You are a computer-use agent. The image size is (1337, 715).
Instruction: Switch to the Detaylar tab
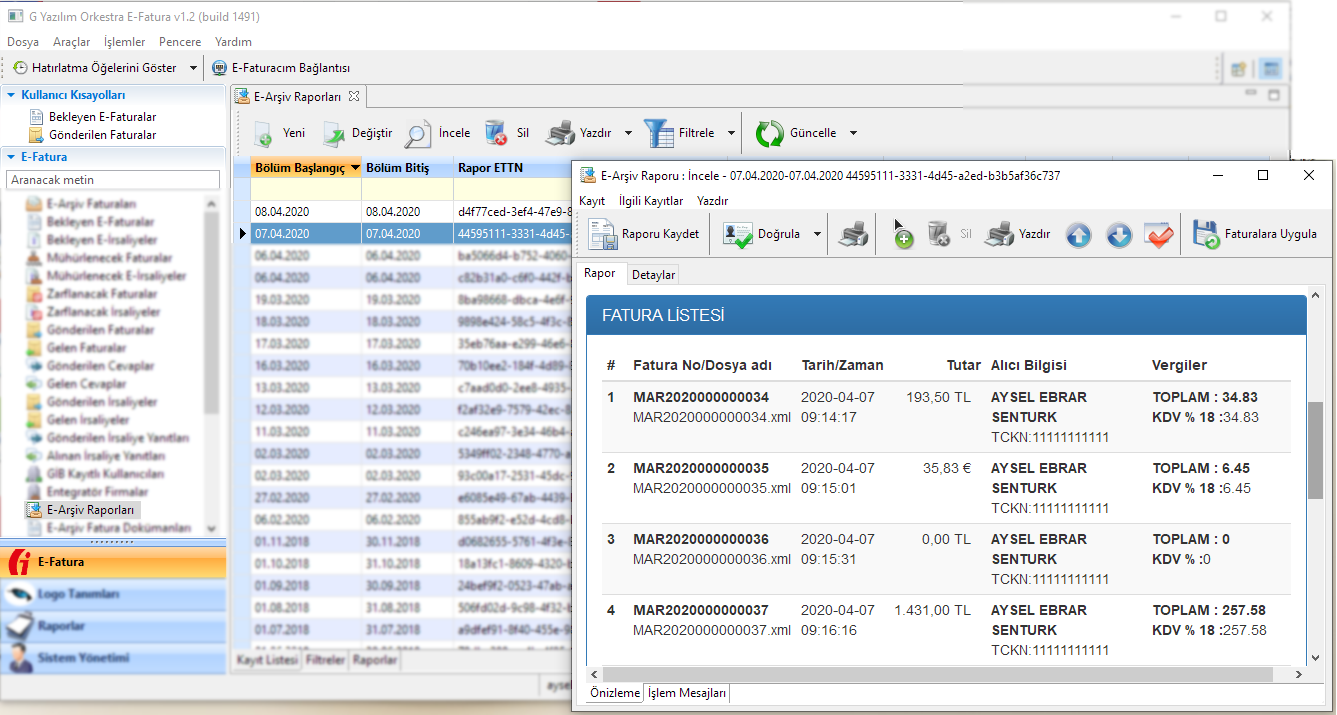point(653,275)
